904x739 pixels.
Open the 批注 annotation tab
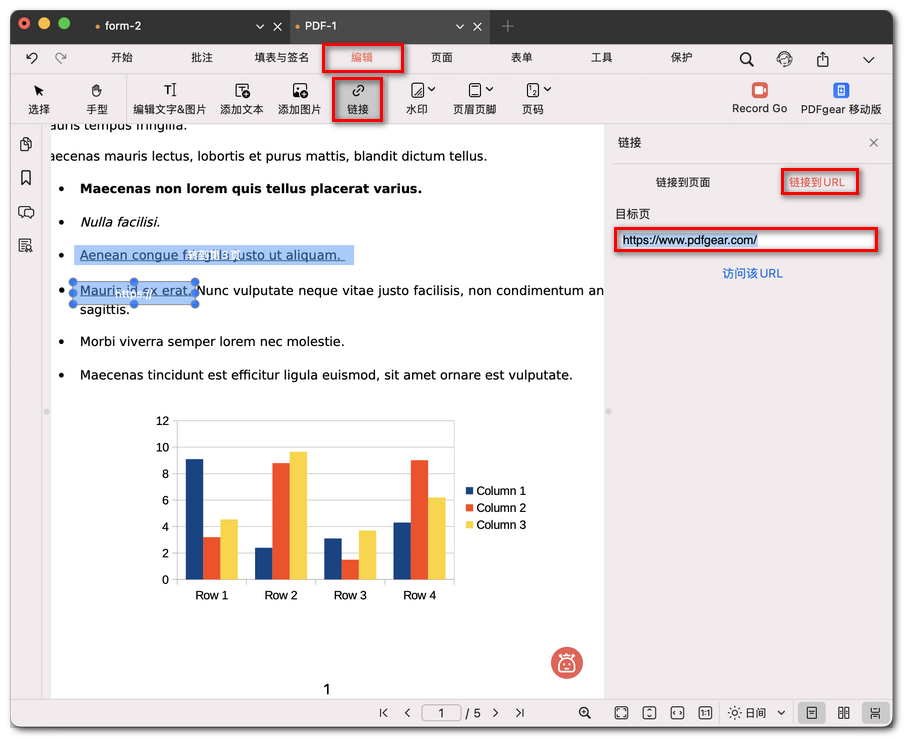point(202,58)
